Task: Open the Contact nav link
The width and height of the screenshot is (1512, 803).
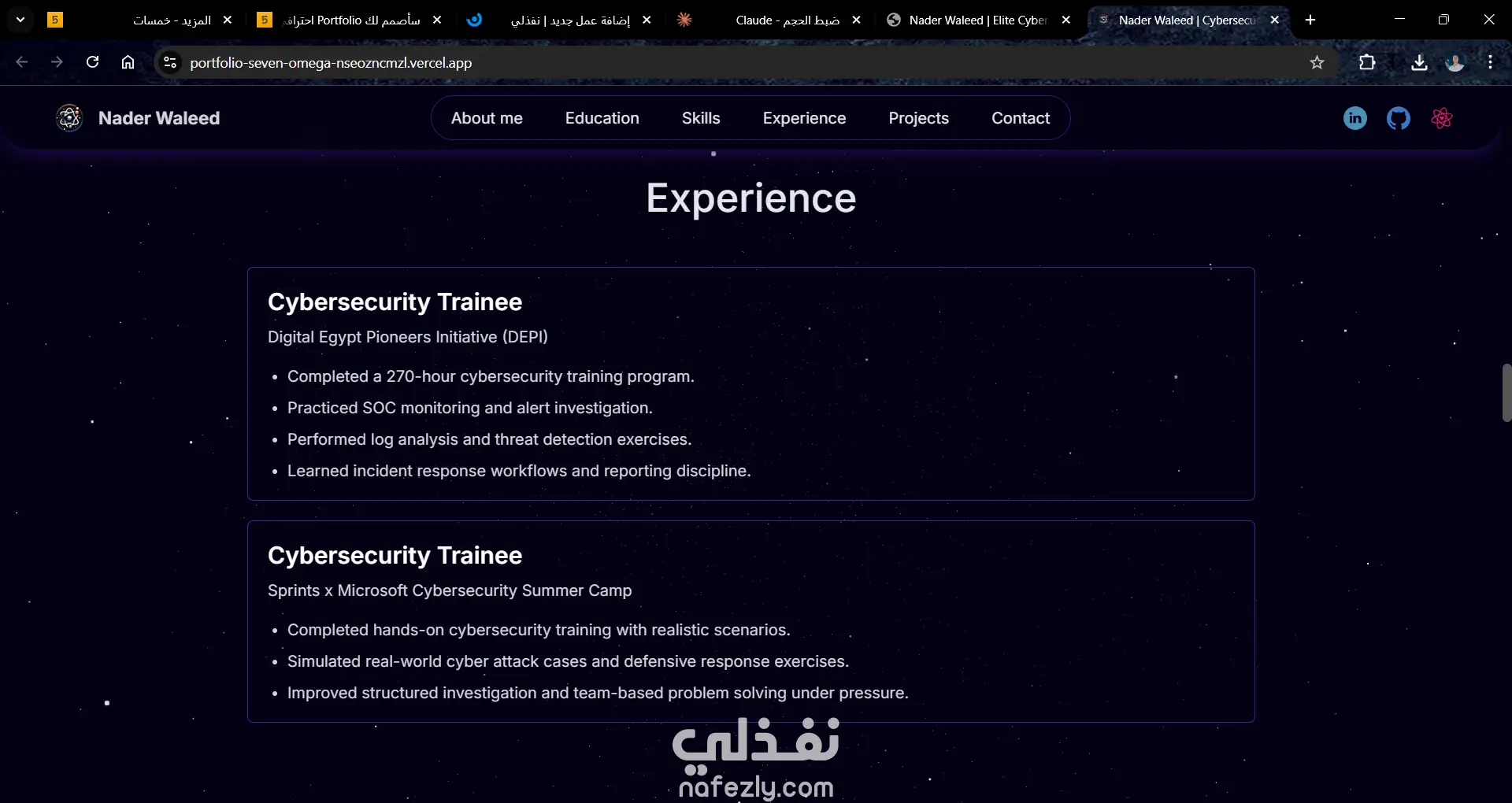Action: point(1021,118)
